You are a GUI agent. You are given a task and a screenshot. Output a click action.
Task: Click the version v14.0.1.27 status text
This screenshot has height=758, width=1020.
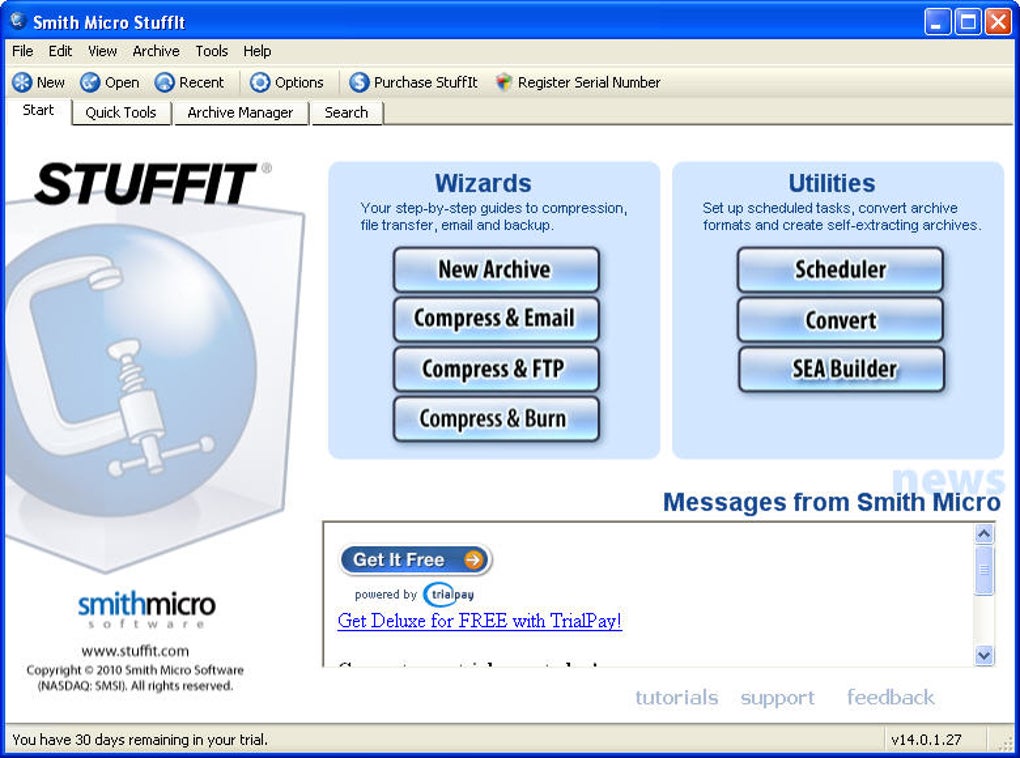[x=926, y=740]
